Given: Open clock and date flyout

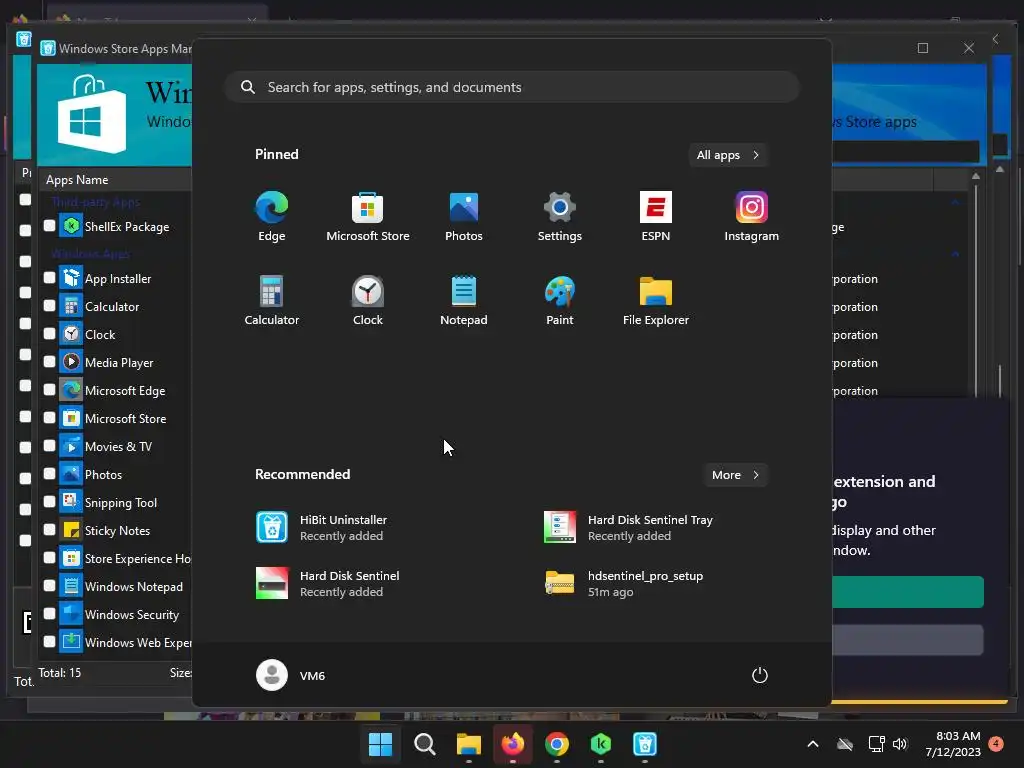Looking at the screenshot, I should pos(953,744).
